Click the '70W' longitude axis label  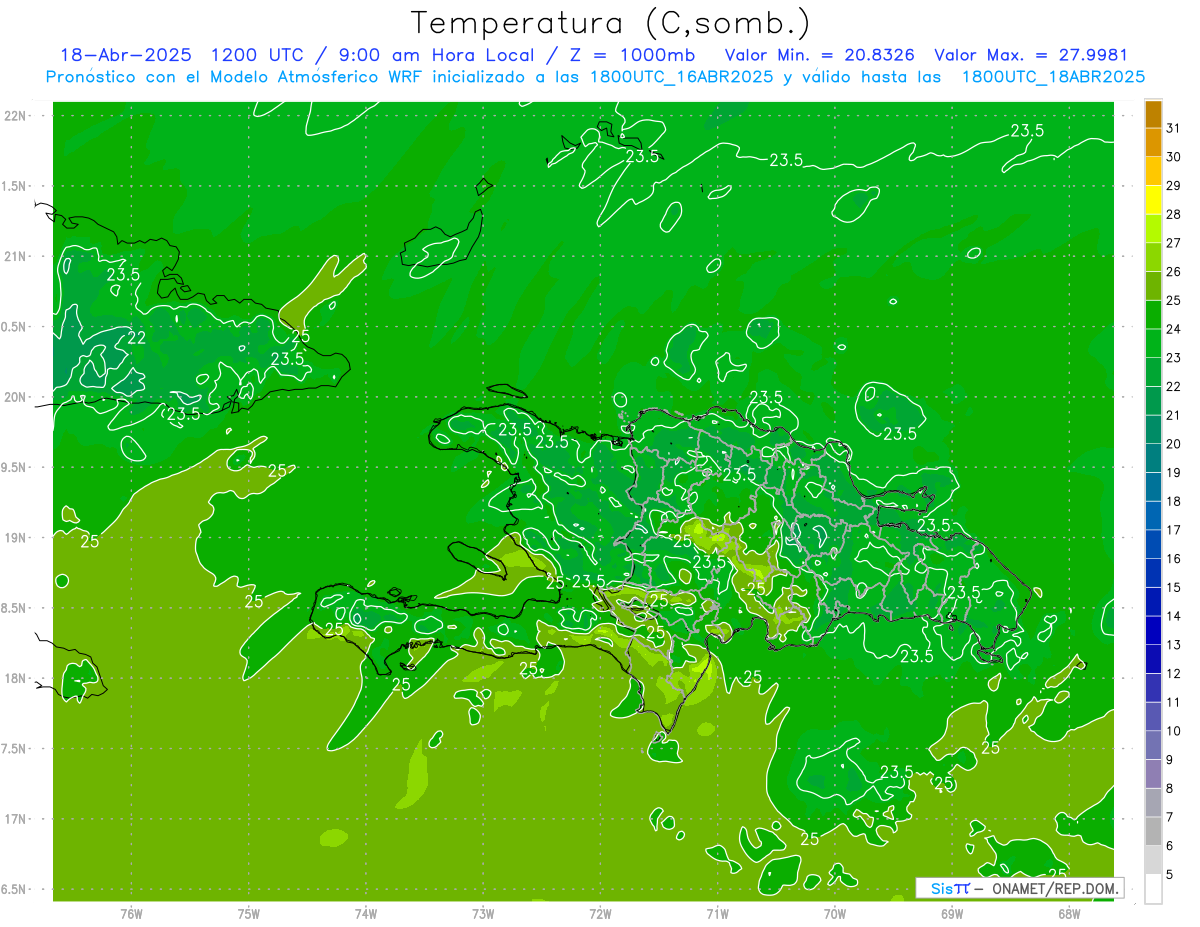pos(835,913)
